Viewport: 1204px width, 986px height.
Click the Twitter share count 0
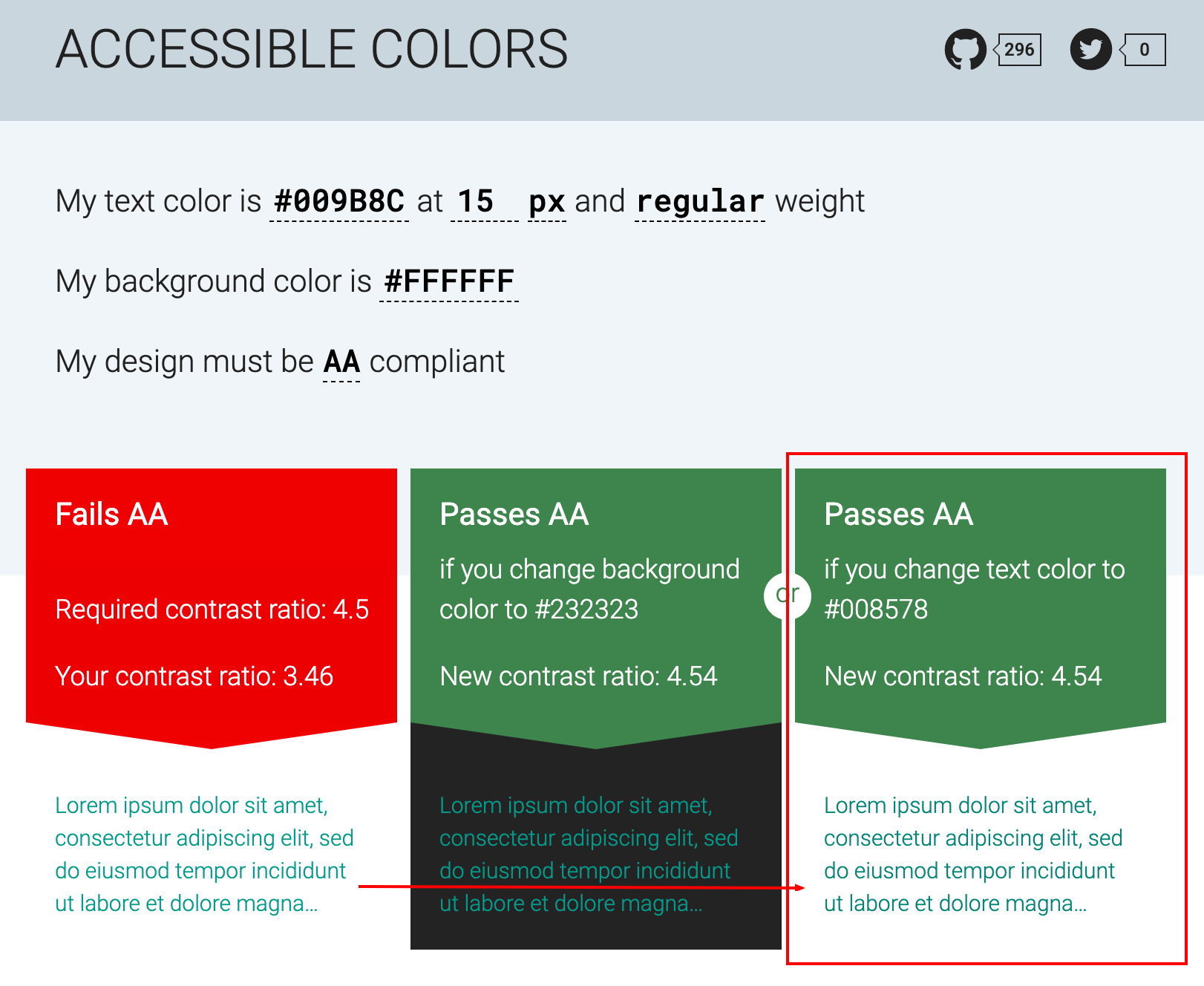[1145, 50]
